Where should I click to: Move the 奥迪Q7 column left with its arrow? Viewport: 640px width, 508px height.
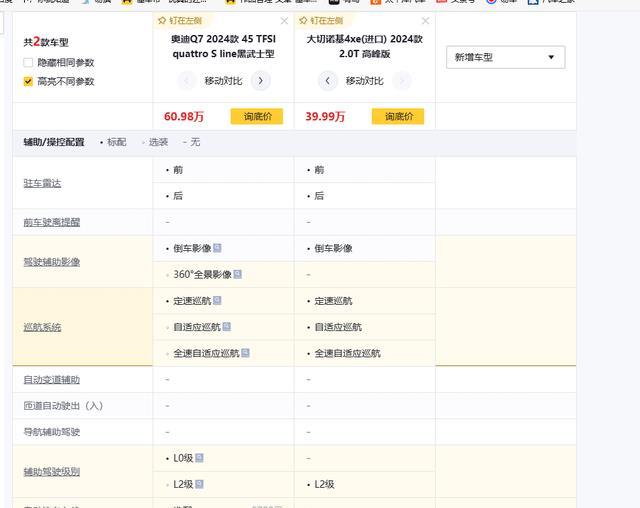pyautogui.click(x=187, y=81)
